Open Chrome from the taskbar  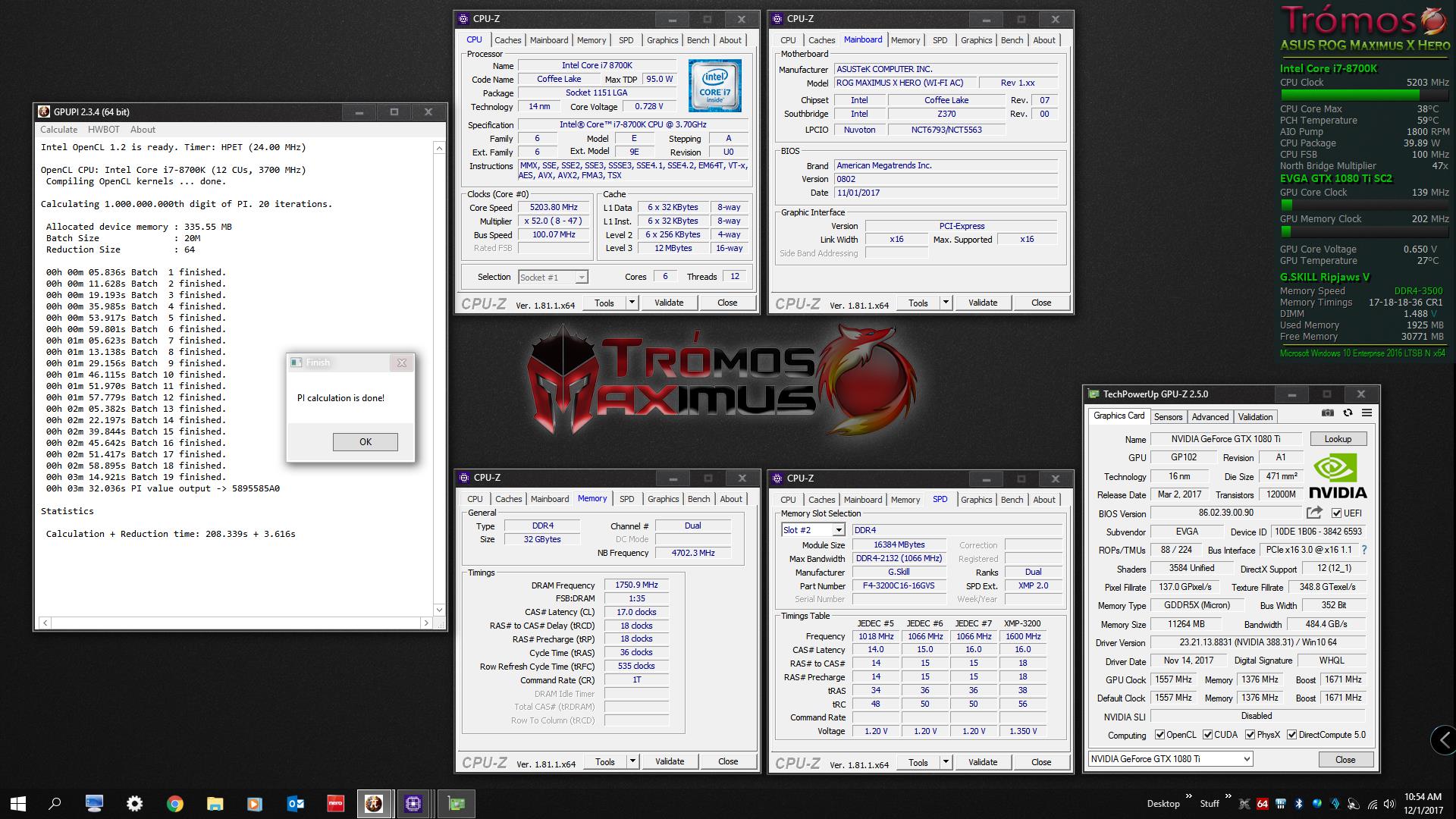(174, 804)
